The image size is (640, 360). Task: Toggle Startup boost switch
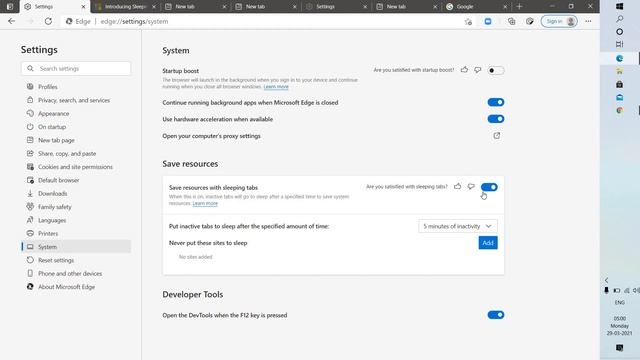click(x=496, y=70)
